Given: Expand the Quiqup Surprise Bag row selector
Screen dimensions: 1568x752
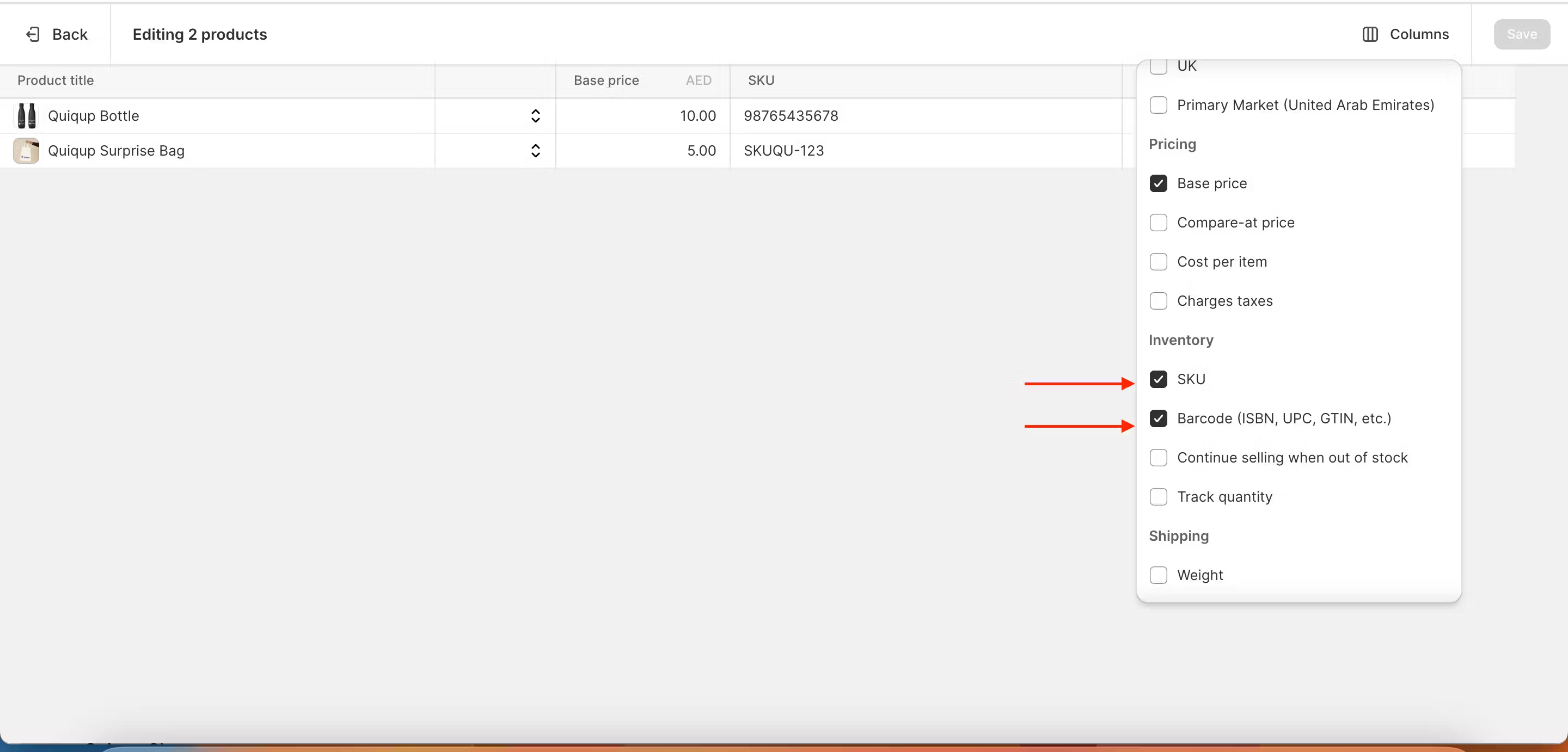Looking at the screenshot, I should 535,150.
